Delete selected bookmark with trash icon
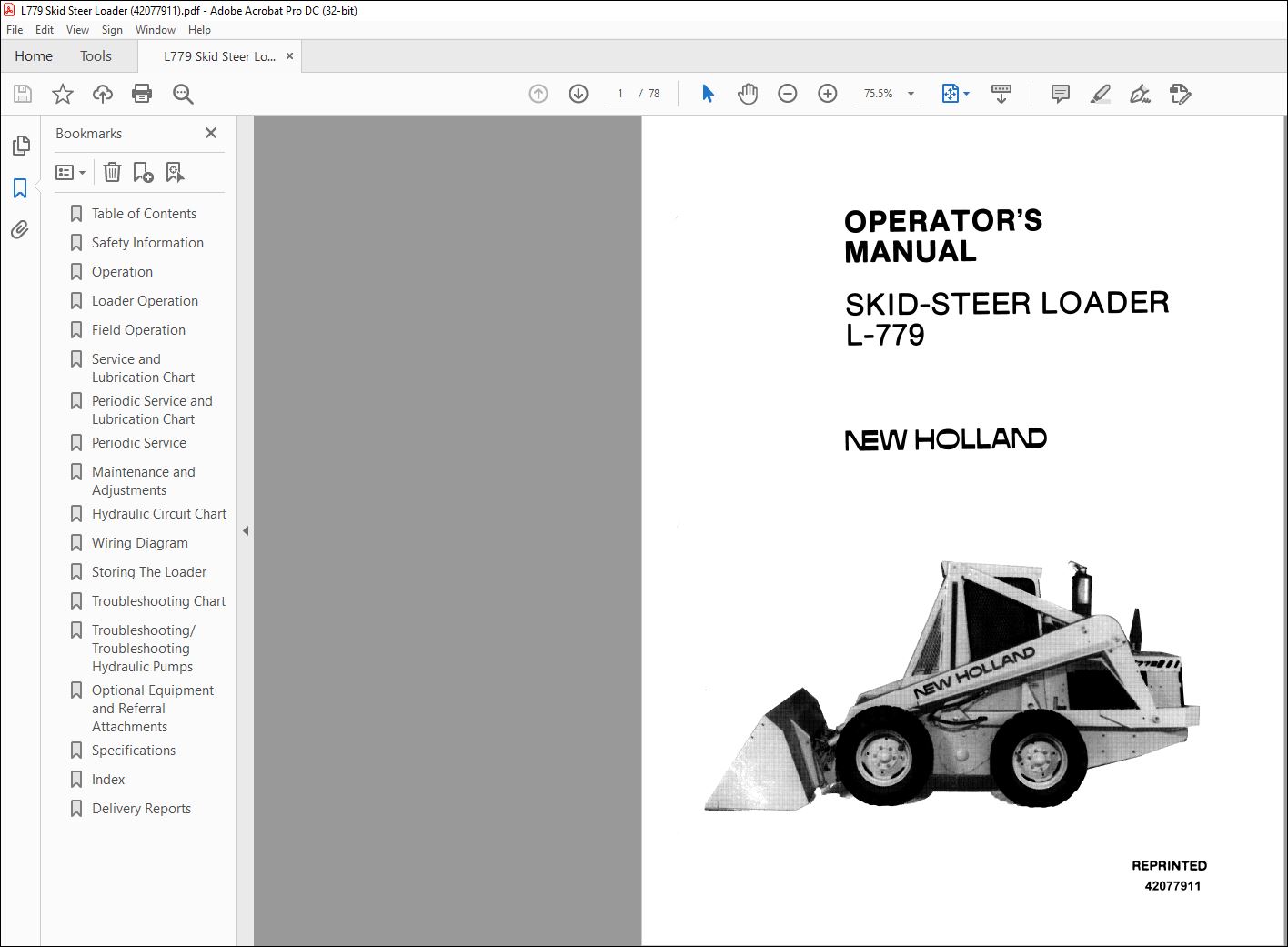Image resolution: width=1288 pixels, height=947 pixels. [112, 172]
